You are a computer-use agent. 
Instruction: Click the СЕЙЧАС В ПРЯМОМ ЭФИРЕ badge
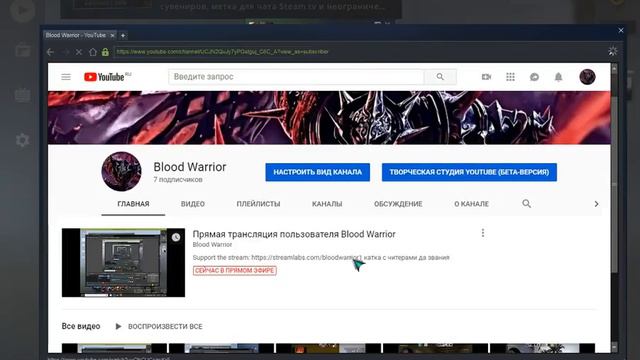pyautogui.click(x=235, y=271)
